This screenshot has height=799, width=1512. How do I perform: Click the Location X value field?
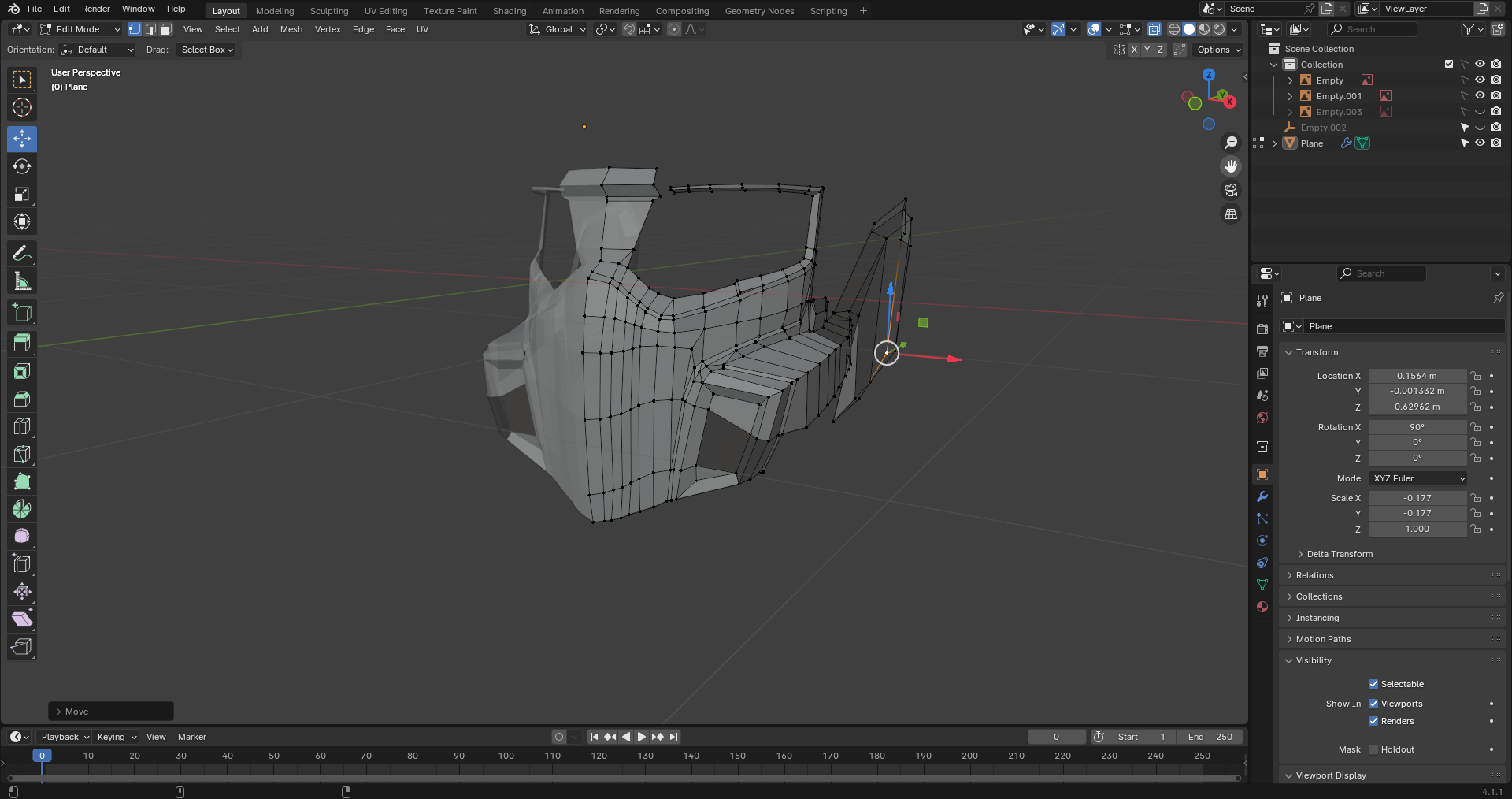[1417, 376]
